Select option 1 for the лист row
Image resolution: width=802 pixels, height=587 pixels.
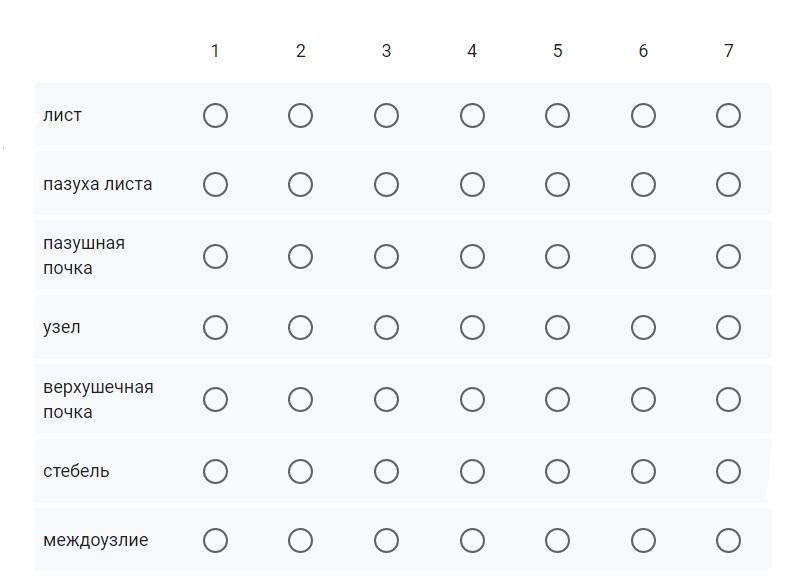(x=215, y=116)
